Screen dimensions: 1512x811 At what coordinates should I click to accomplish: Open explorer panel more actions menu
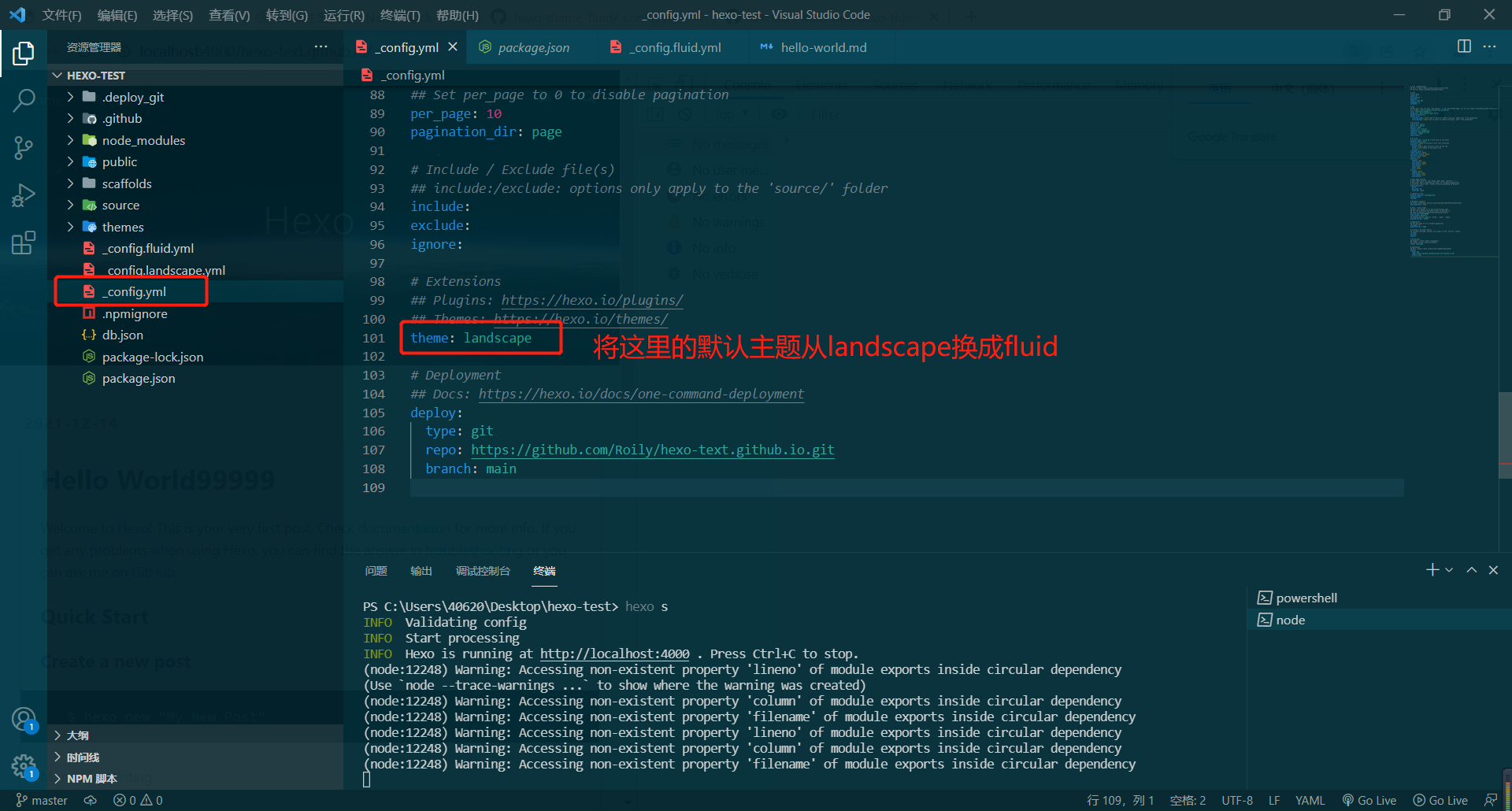[321, 47]
